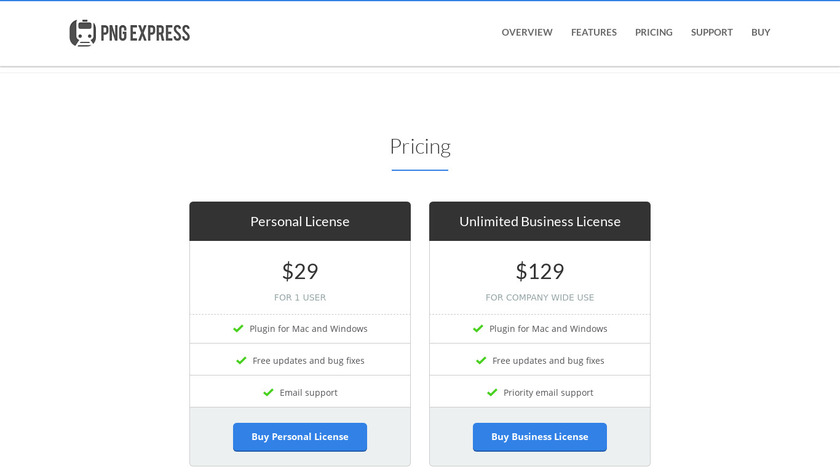840x472 pixels.
Task: Click the $129 price text
Action: (x=540, y=271)
